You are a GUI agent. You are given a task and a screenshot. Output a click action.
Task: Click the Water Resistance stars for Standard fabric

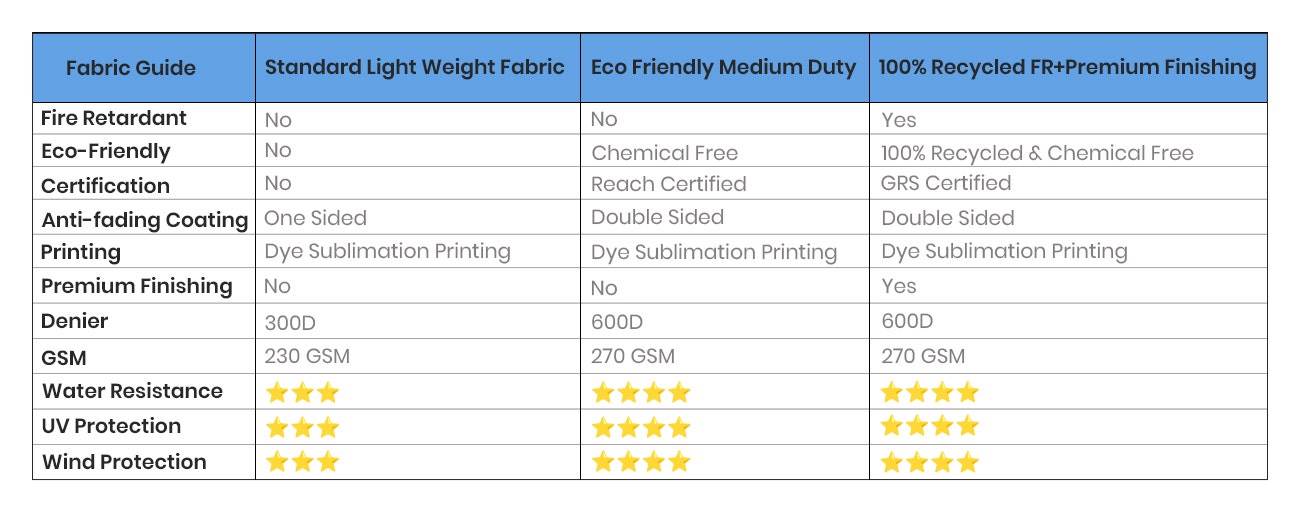(302, 393)
